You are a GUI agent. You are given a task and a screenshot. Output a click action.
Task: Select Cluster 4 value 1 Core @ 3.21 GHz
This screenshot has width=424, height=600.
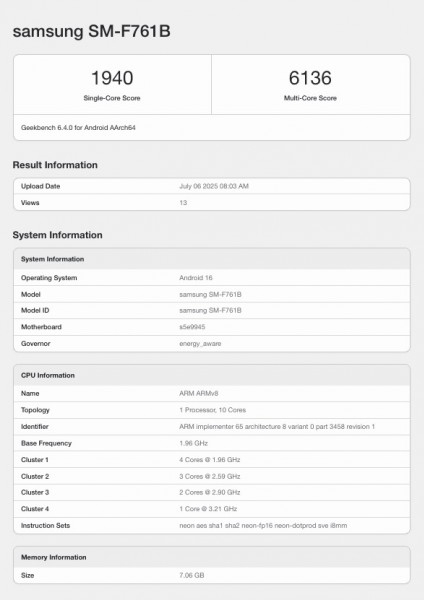coord(208,509)
